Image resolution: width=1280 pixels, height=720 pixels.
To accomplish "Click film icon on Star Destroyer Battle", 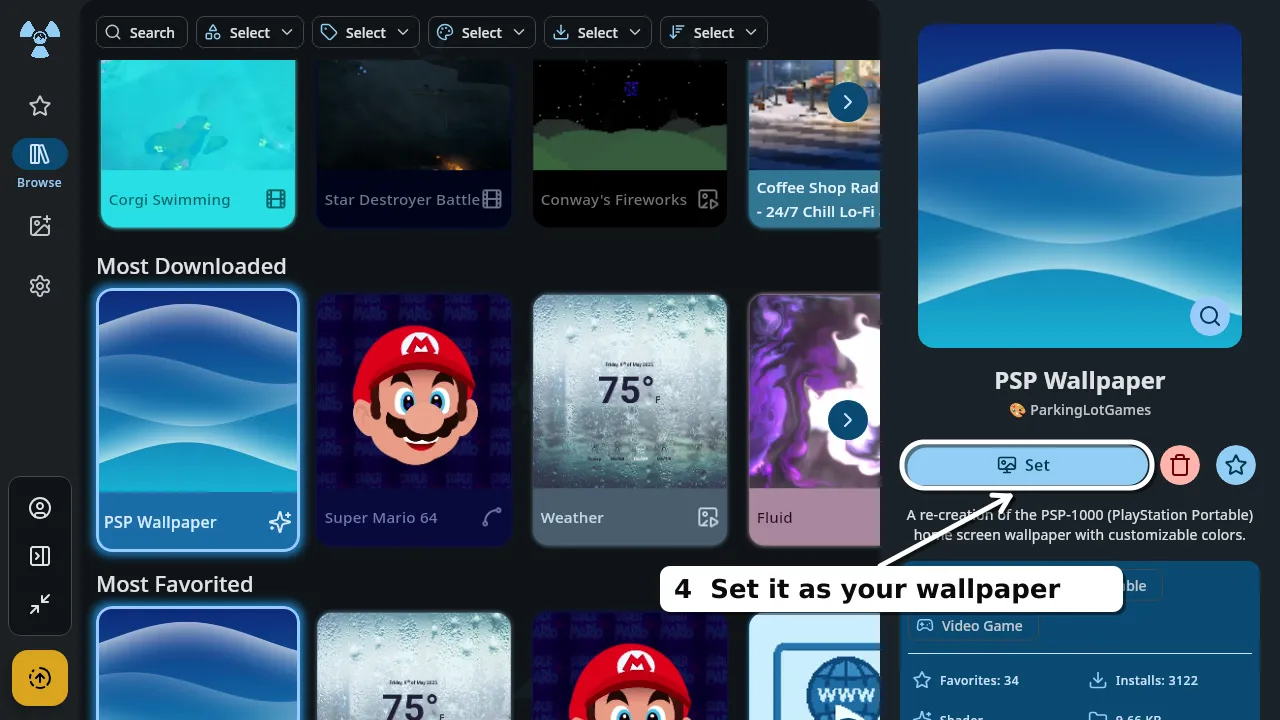I will (492, 199).
